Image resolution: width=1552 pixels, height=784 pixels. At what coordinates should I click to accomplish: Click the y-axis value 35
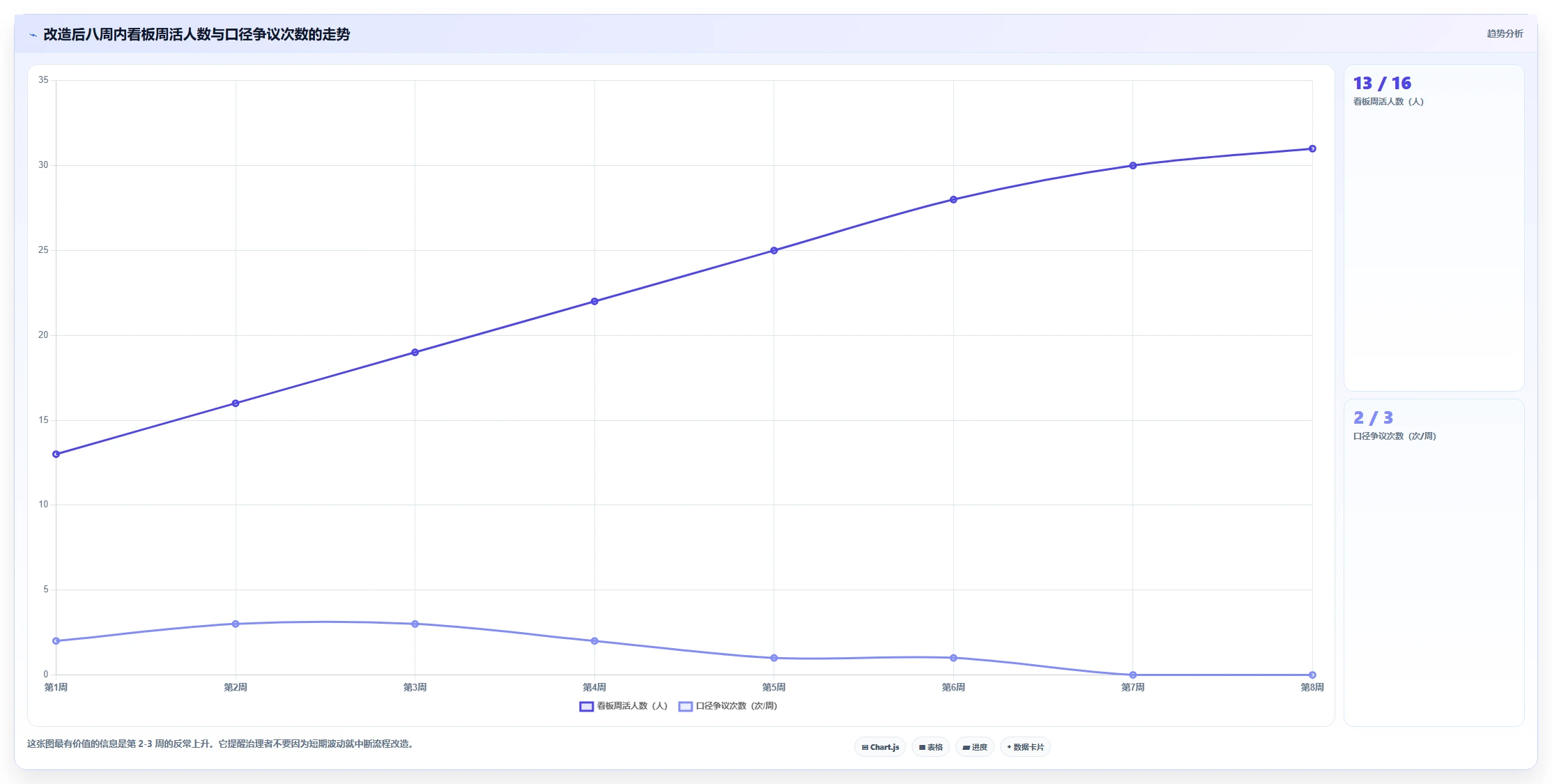pos(43,80)
